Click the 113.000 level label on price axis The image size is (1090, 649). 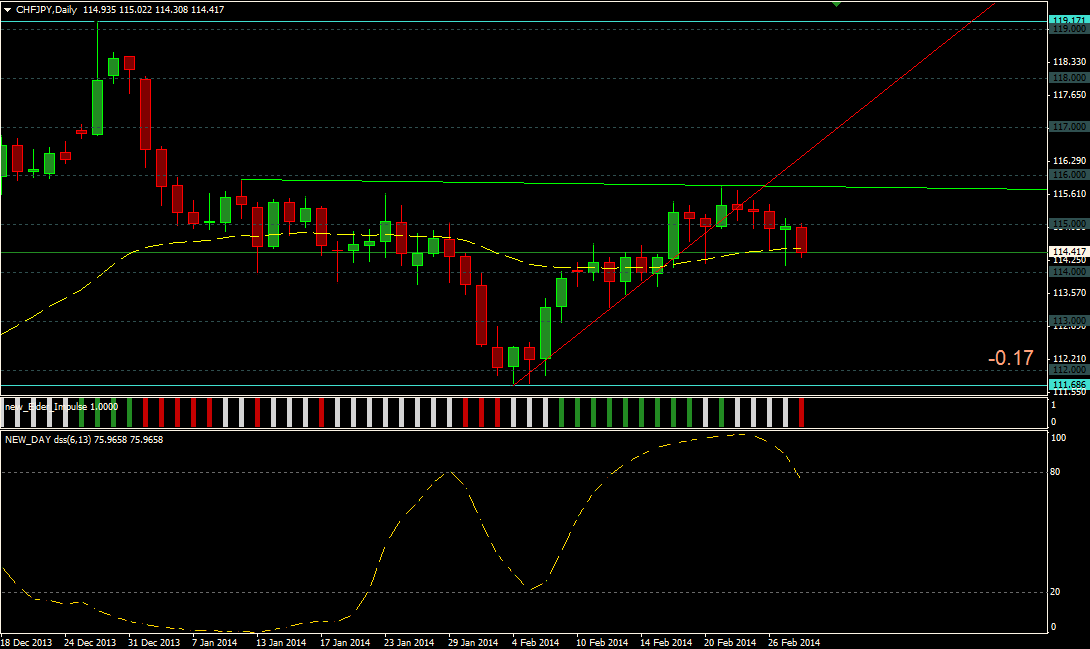coord(1068,320)
